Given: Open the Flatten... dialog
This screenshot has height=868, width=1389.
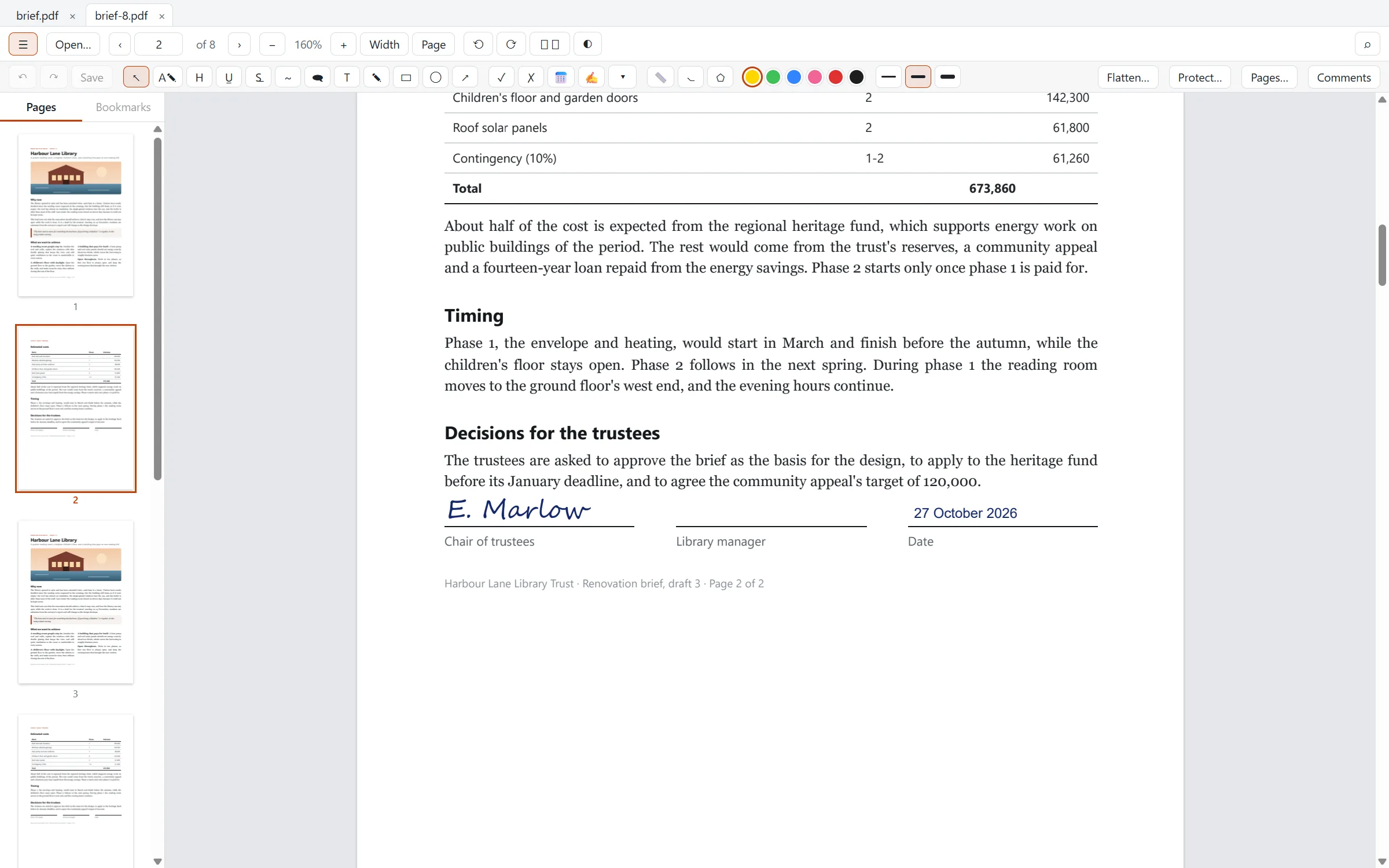Looking at the screenshot, I should point(1128,77).
